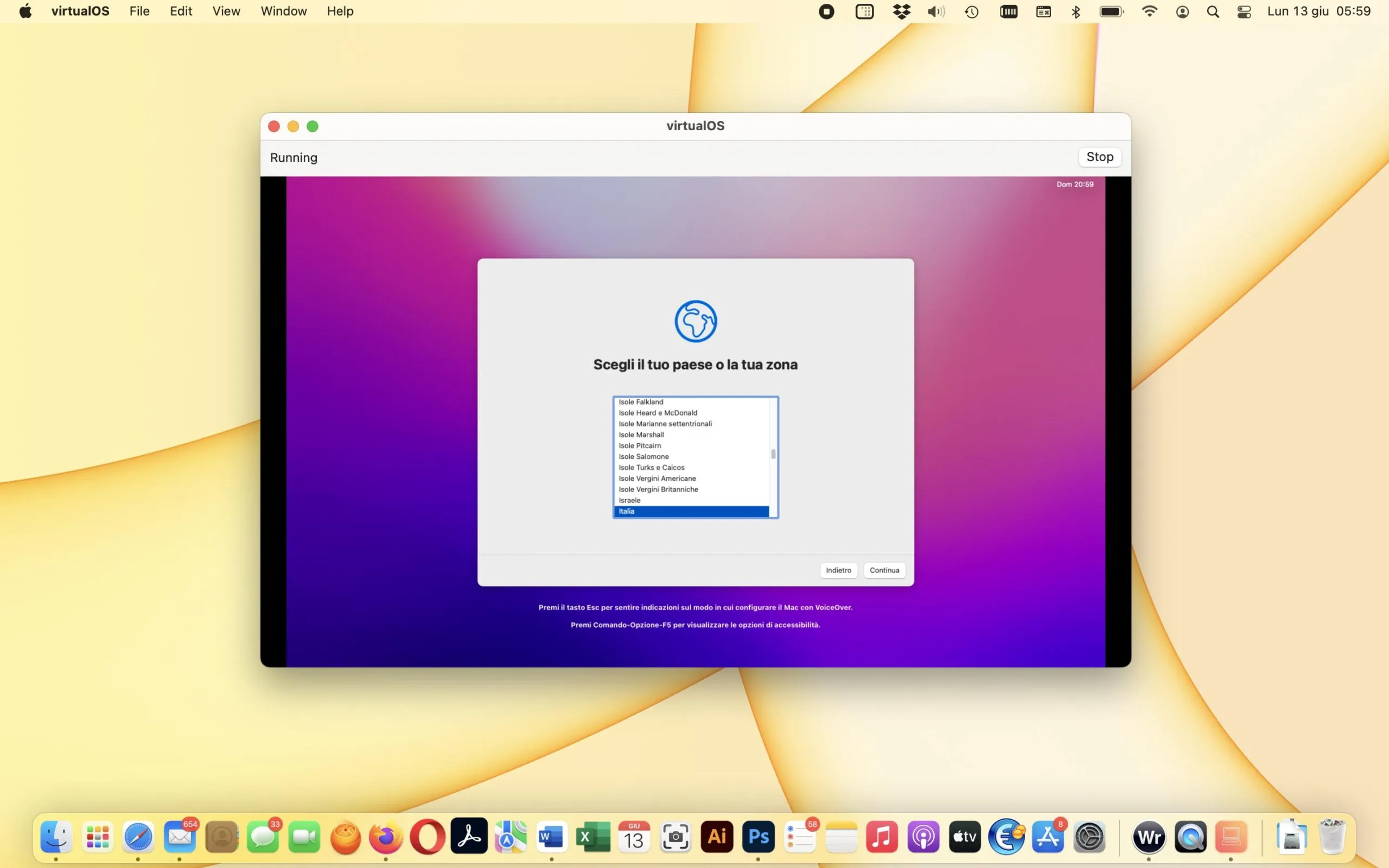Screen dimensions: 1389x868
Task: Open the File menu
Action: 139,11
